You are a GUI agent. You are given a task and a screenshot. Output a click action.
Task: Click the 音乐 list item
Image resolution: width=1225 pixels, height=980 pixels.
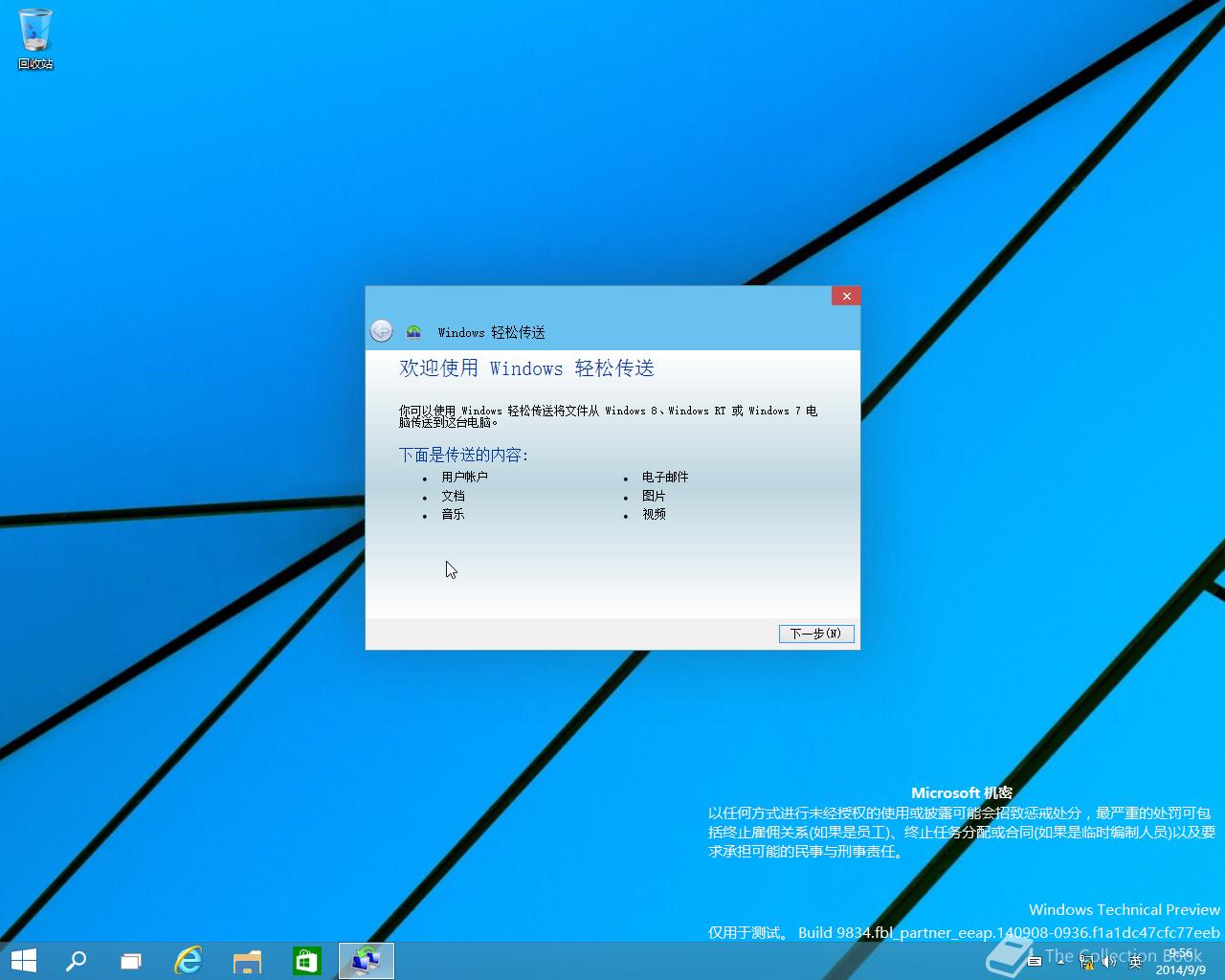click(x=453, y=514)
